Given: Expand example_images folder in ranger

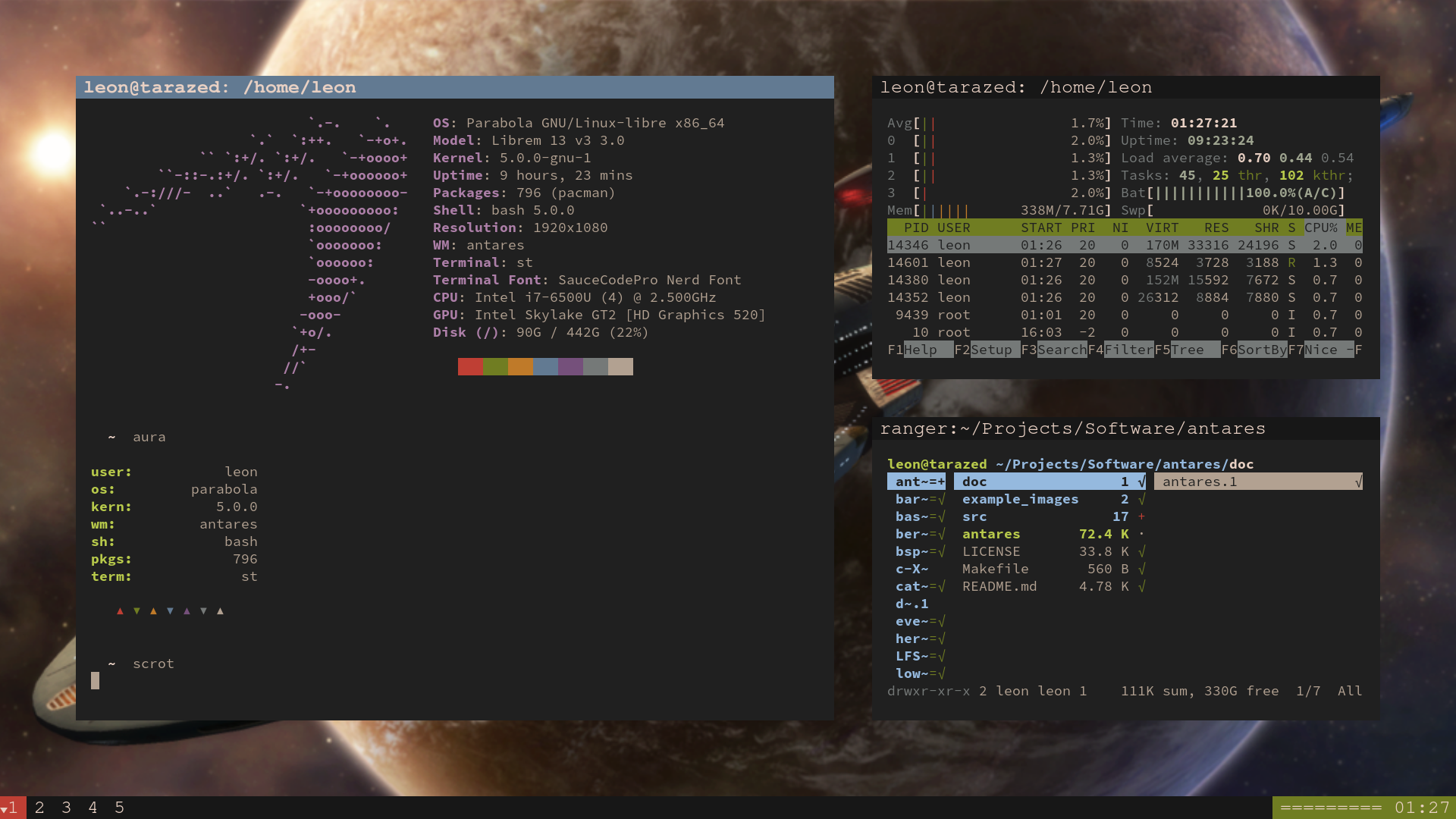Looking at the screenshot, I should coord(1019,499).
